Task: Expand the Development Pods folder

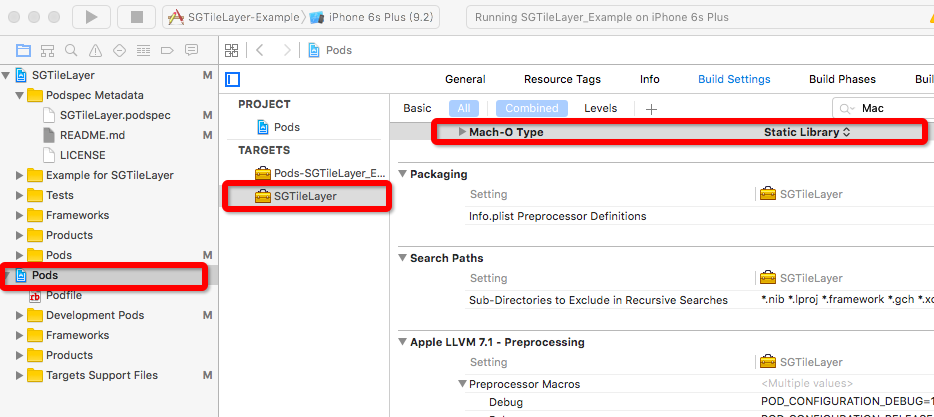Action: 20,315
